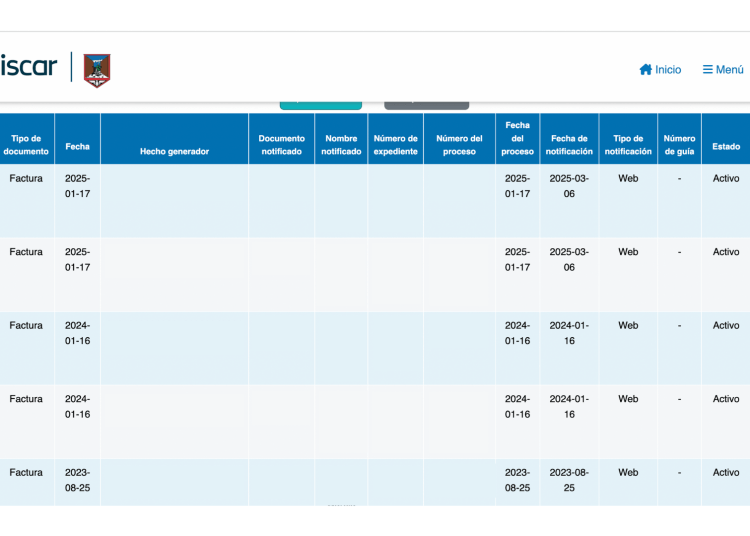Click the 'Fecha del proceso' column header
The height and width of the screenshot is (536, 750).
tap(518, 138)
